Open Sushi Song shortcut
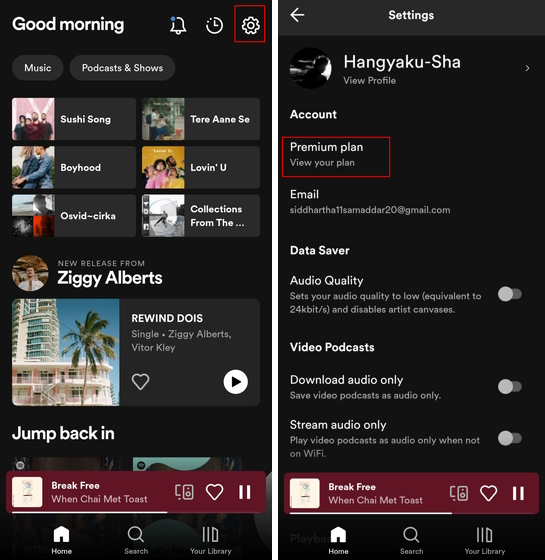The image size is (545, 560). (x=74, y=119)
